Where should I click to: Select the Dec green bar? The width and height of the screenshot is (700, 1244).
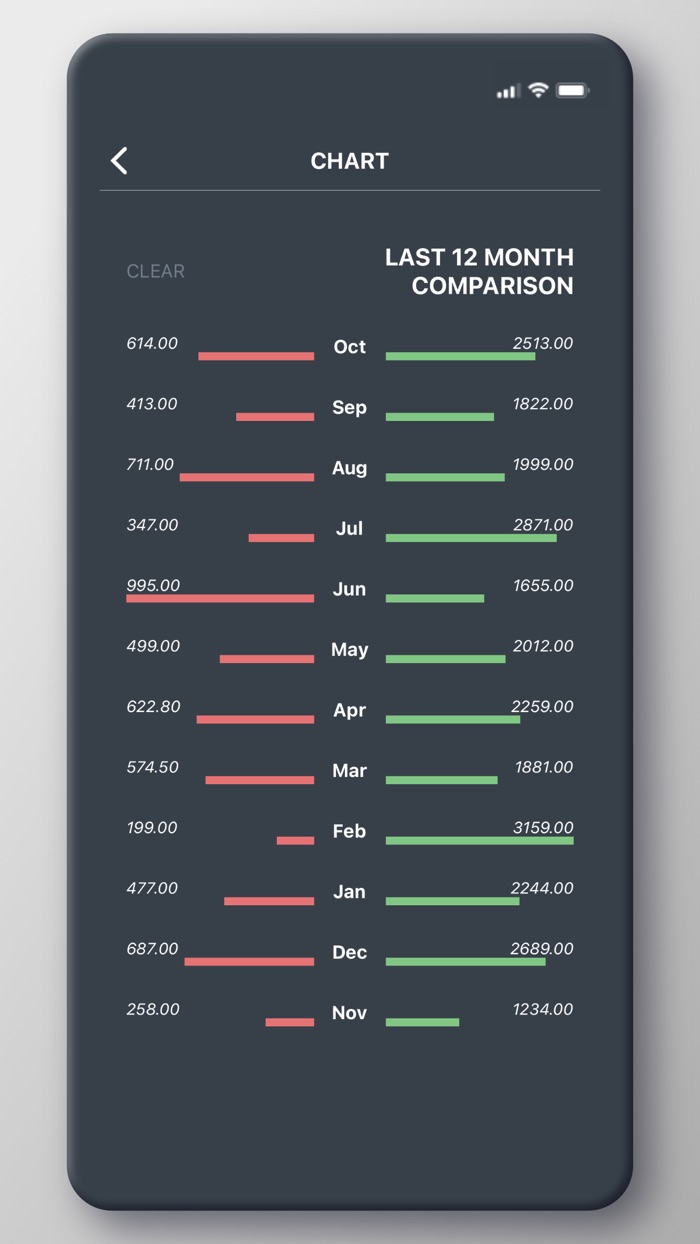coord(465,962)
